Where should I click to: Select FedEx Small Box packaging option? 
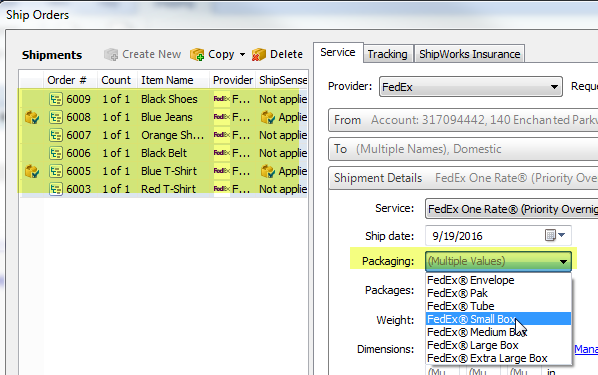click(x=498, y=319)
